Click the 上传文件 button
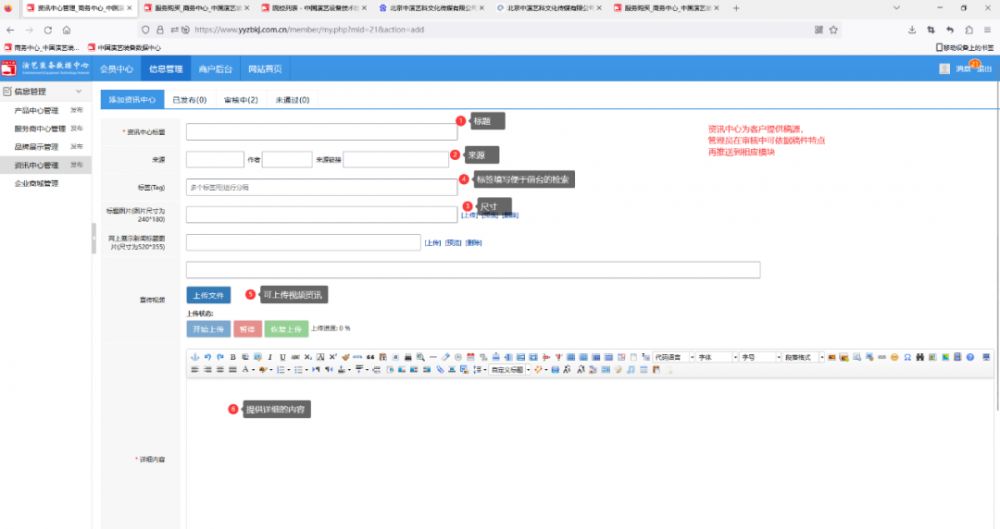The width and height of the screenshot is (1000, 529). (x=208, y=295)
